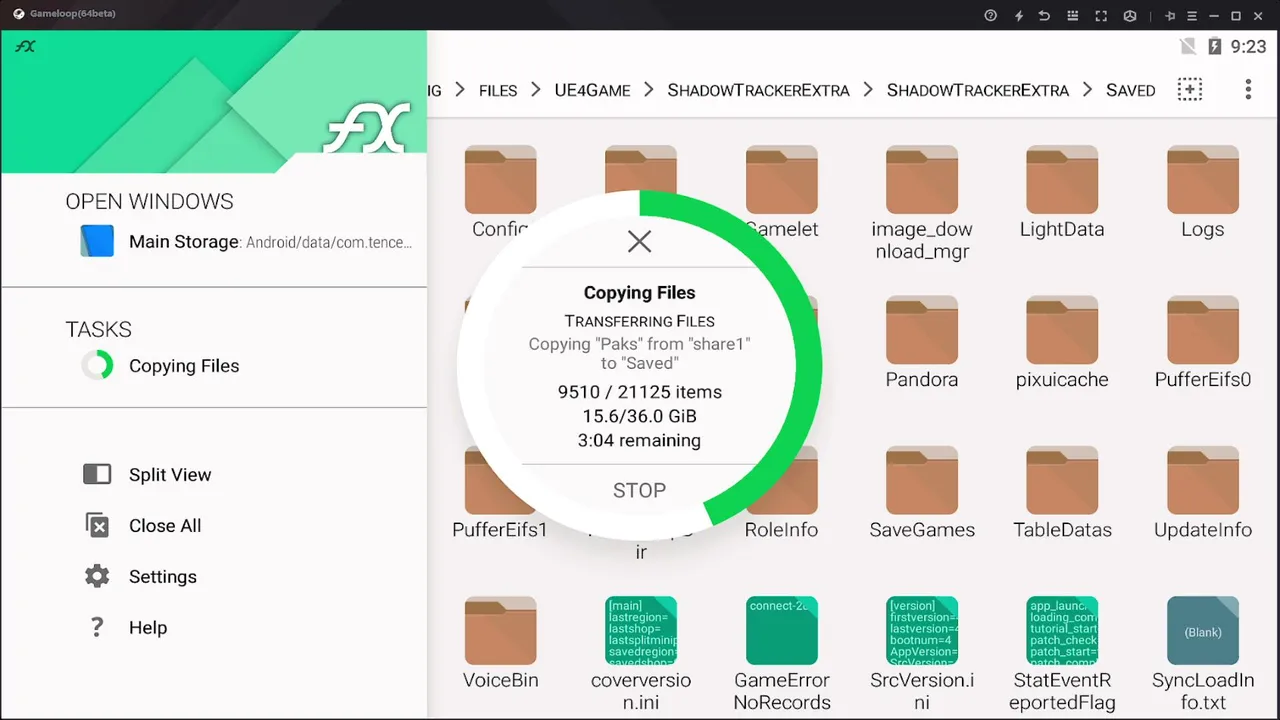Open the three-dot overflow menu
Viewport: 1280px width, 720px height.
(x=1248, y=89)
